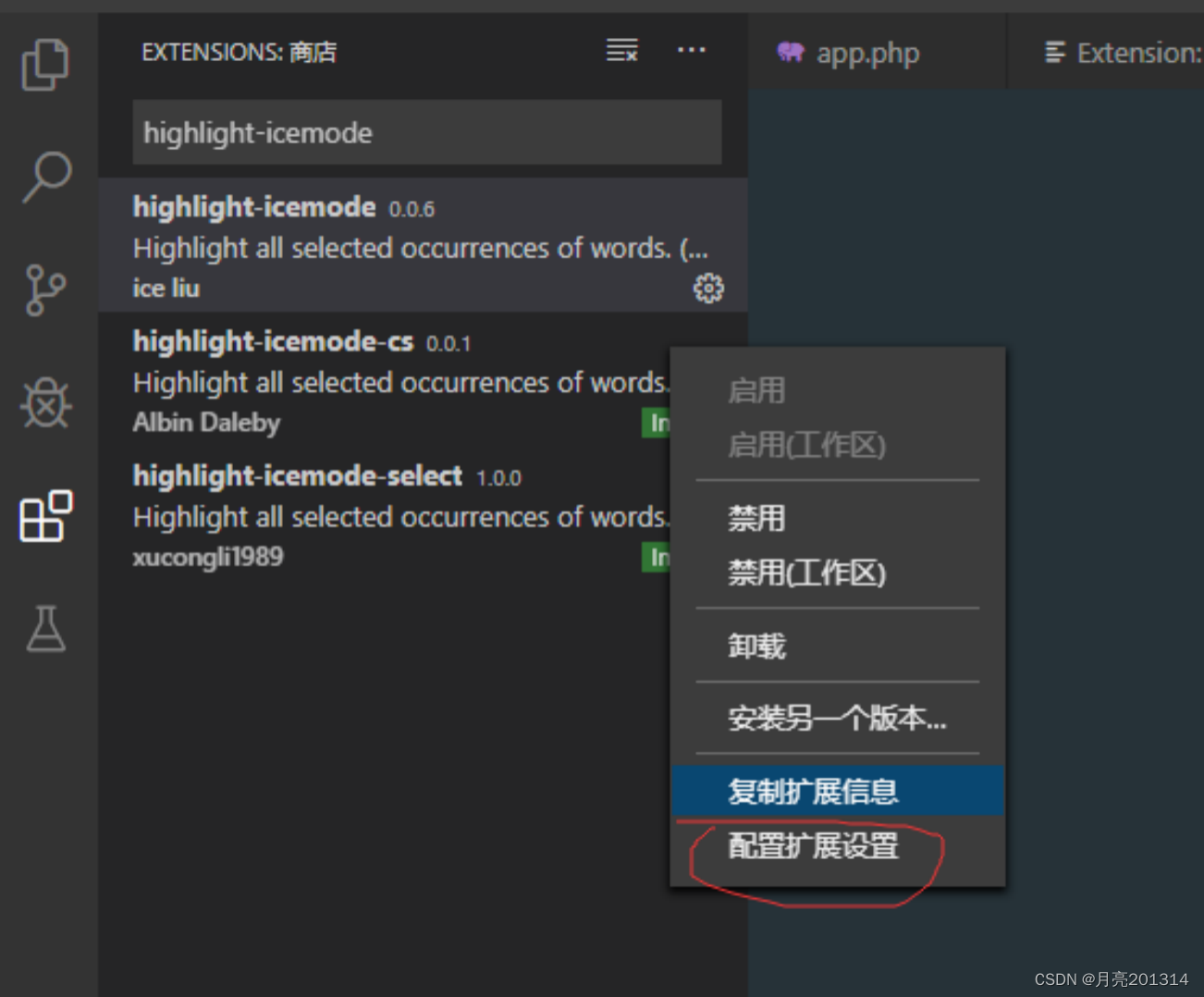Open the extensions panel more actions menu
The image size is (1204, 997).
coord(691,50)
